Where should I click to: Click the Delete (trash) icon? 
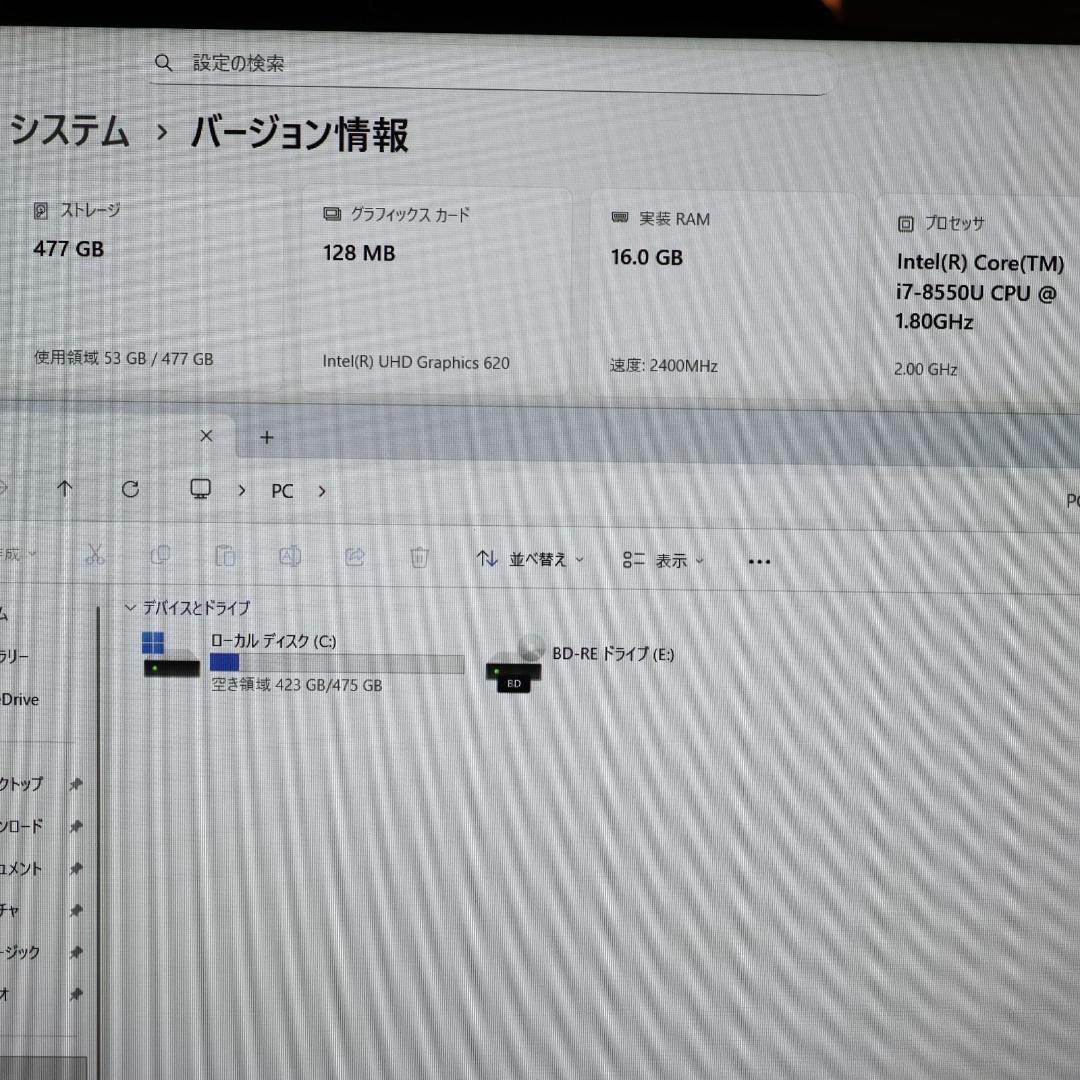pos(419,557)
